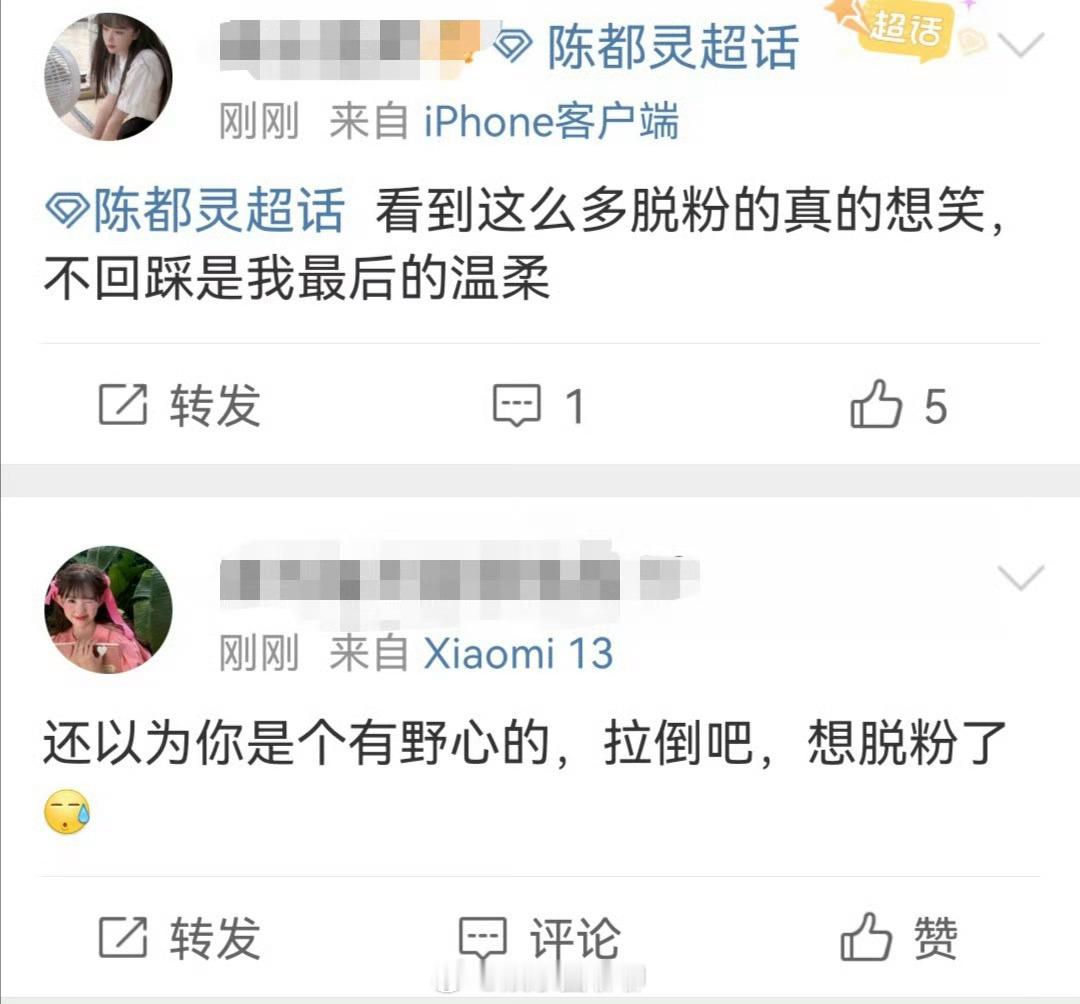Tap the thumbs-up 赞 icon on second post
This screenshot has width=1080, height=1004.
(866, 937)
